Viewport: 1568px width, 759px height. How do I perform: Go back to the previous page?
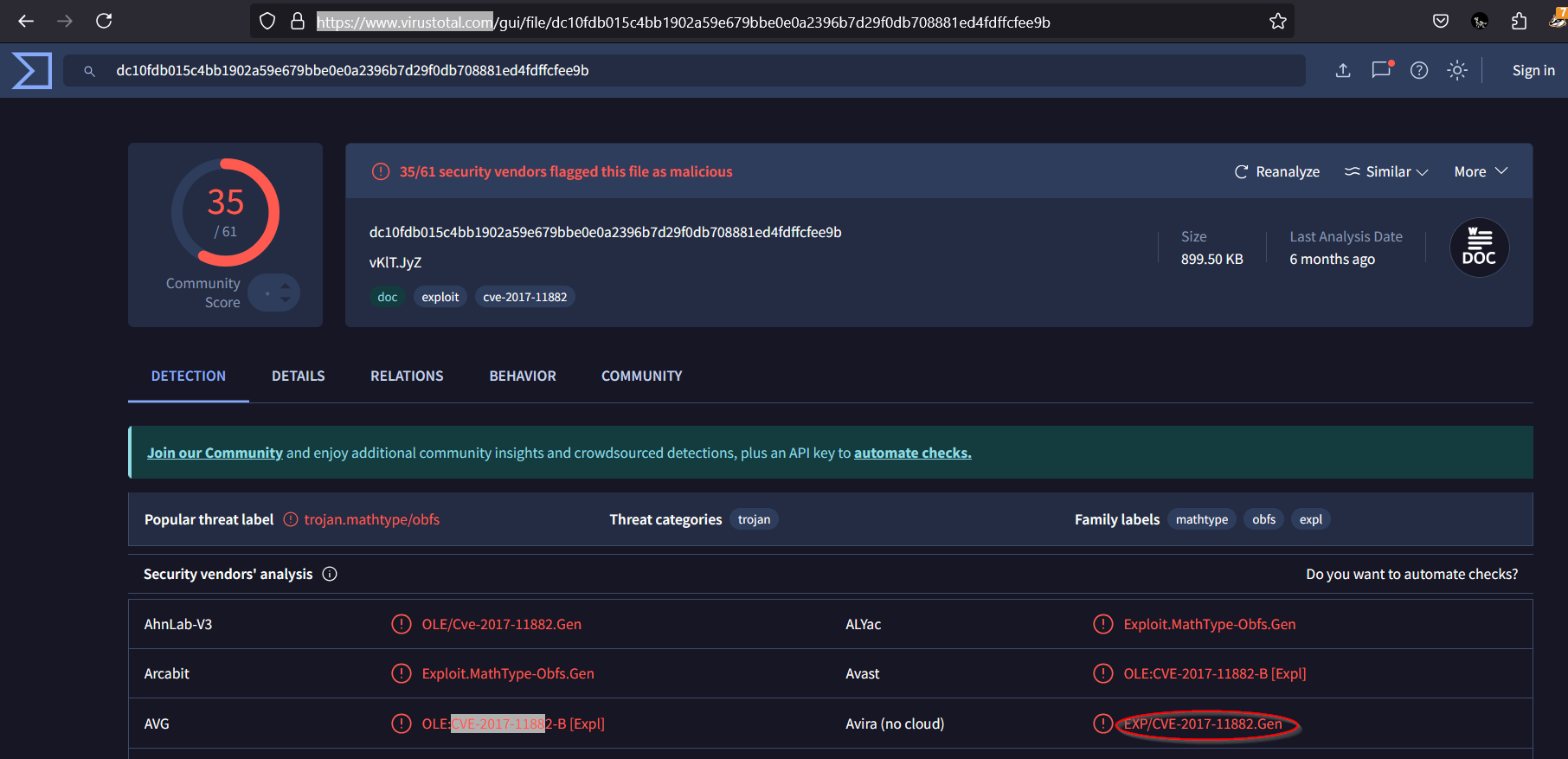pyautogui.click(x=26, y=21)
